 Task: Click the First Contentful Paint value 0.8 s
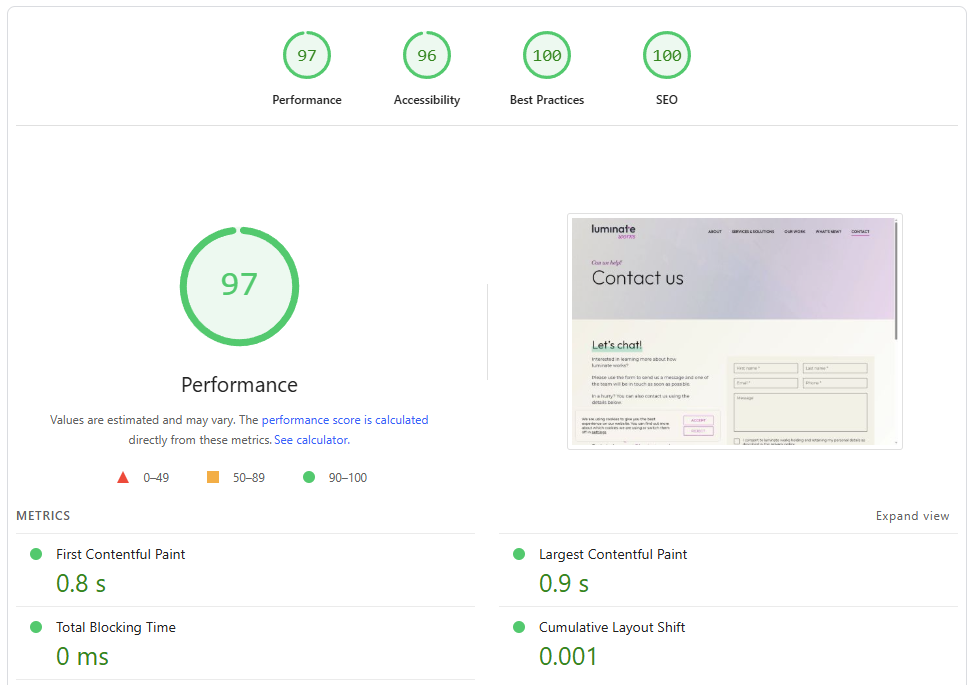coord(79,583)
